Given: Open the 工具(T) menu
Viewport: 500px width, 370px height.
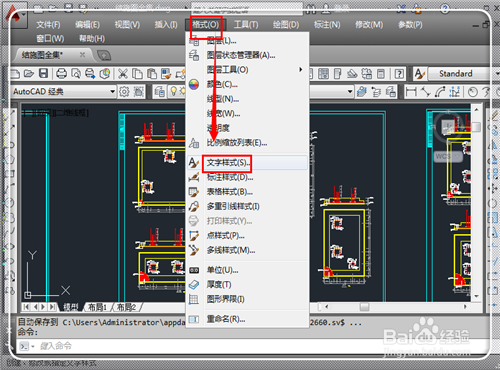Looking at the screenshot, I should [246, 25].
